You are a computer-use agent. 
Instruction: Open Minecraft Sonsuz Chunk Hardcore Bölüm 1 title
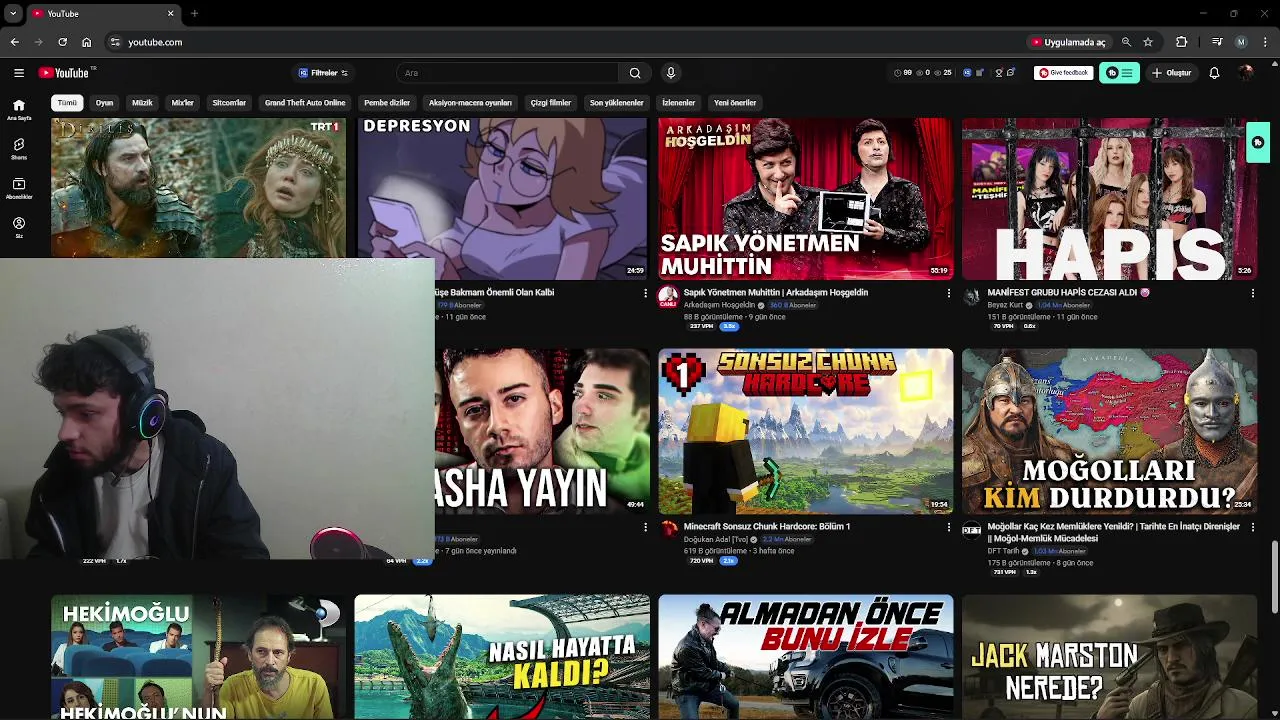pos(767,527)
